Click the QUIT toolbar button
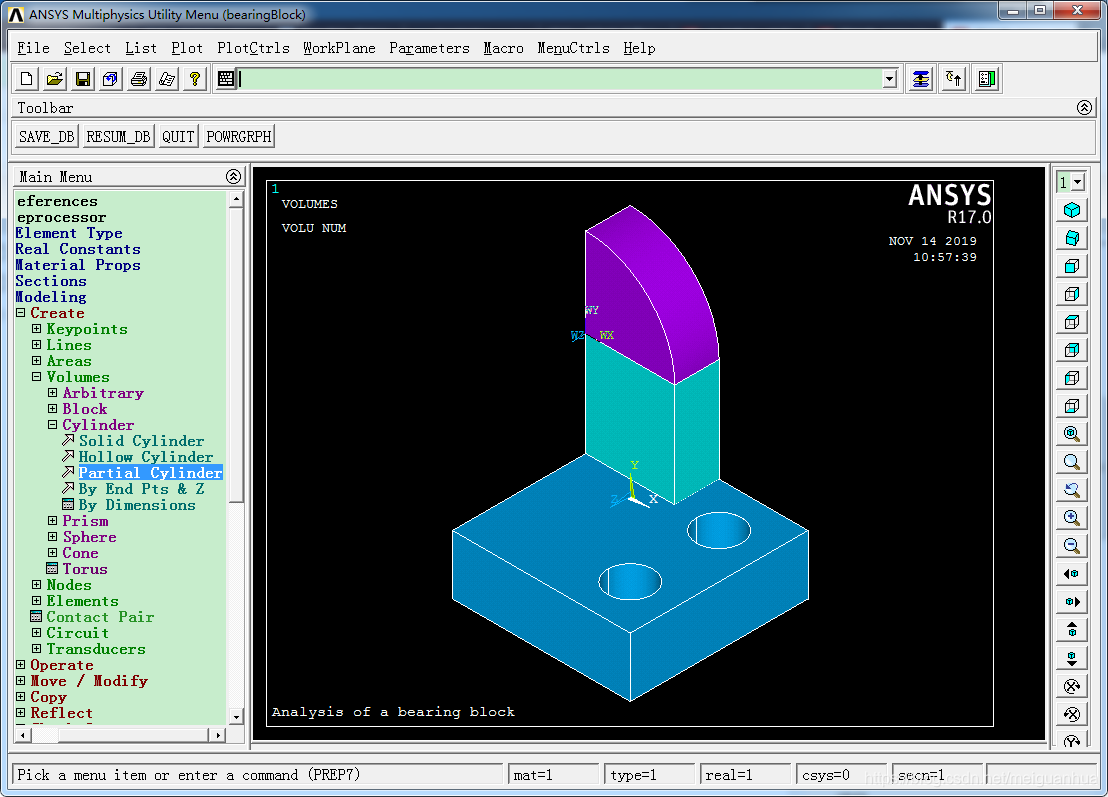 coord(178,136)
